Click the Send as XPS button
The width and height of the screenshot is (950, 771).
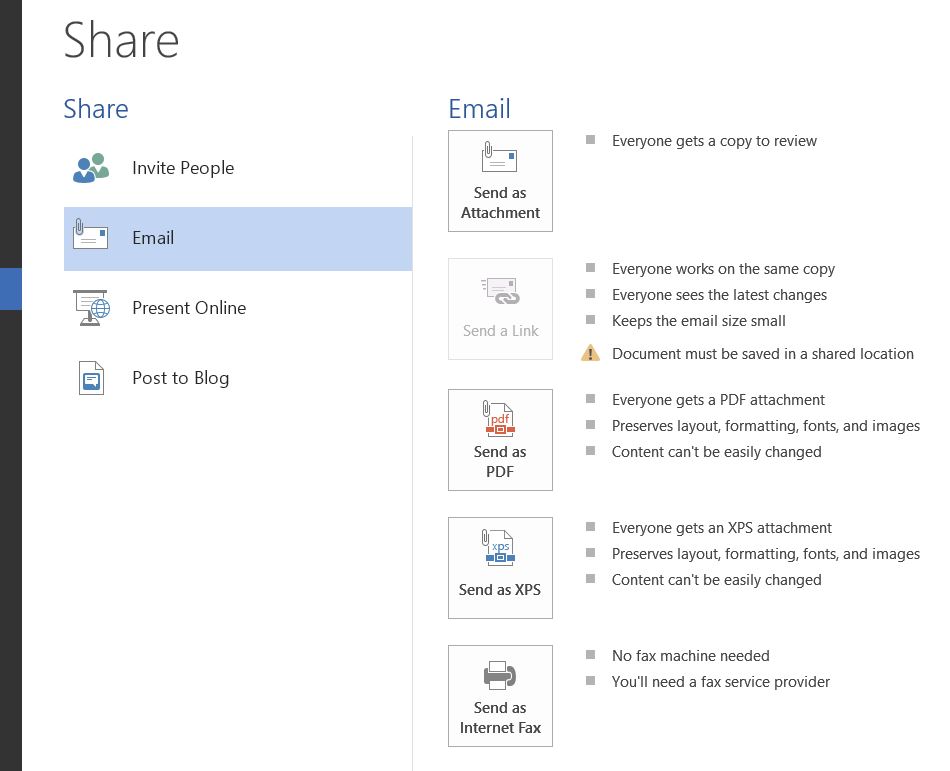[500, 568]
